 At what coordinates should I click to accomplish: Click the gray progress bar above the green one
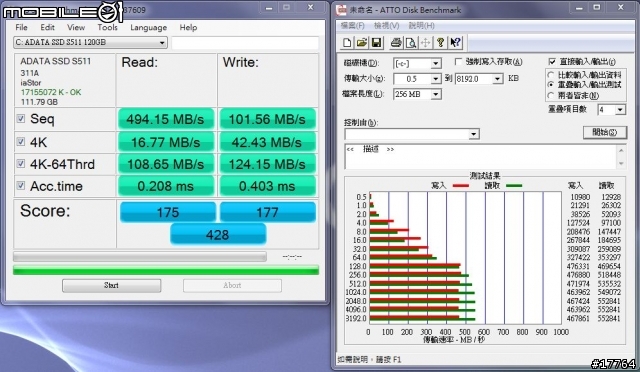[140, 256]
